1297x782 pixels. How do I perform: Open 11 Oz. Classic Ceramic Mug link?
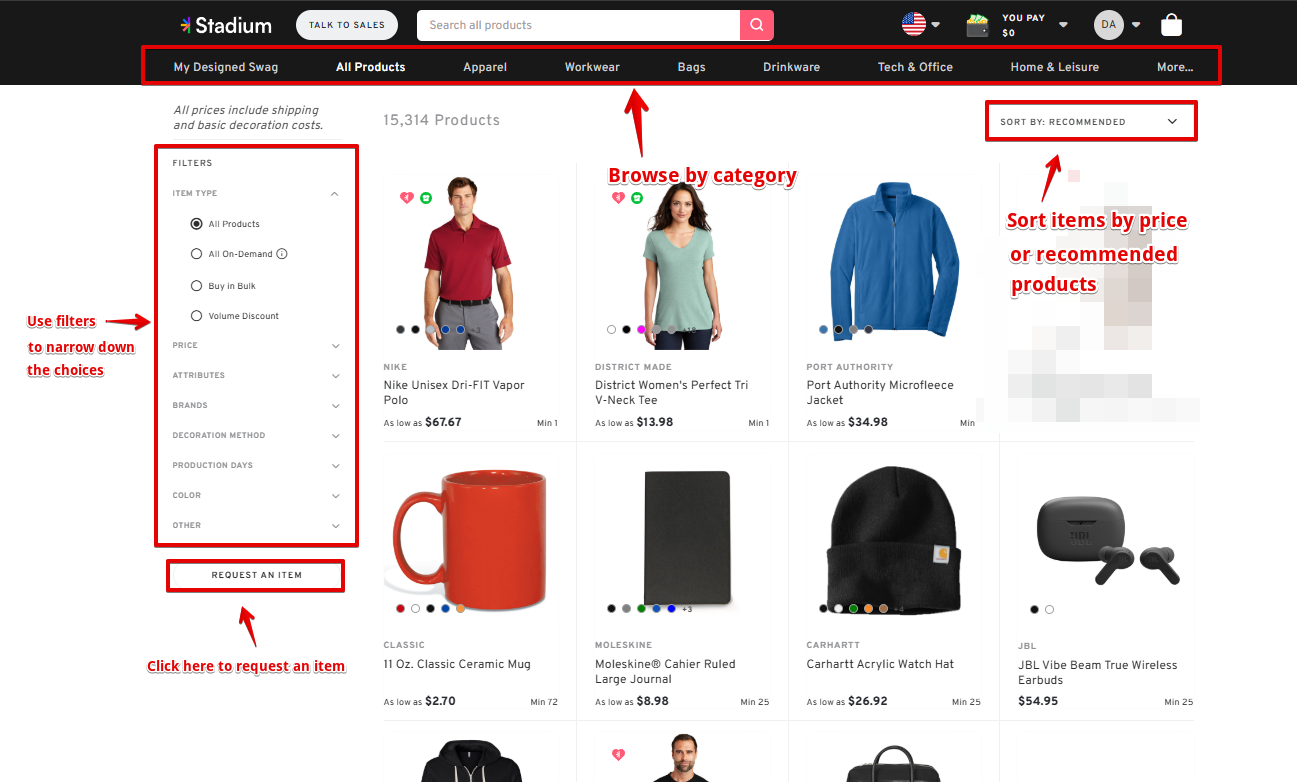pos(457,664)
